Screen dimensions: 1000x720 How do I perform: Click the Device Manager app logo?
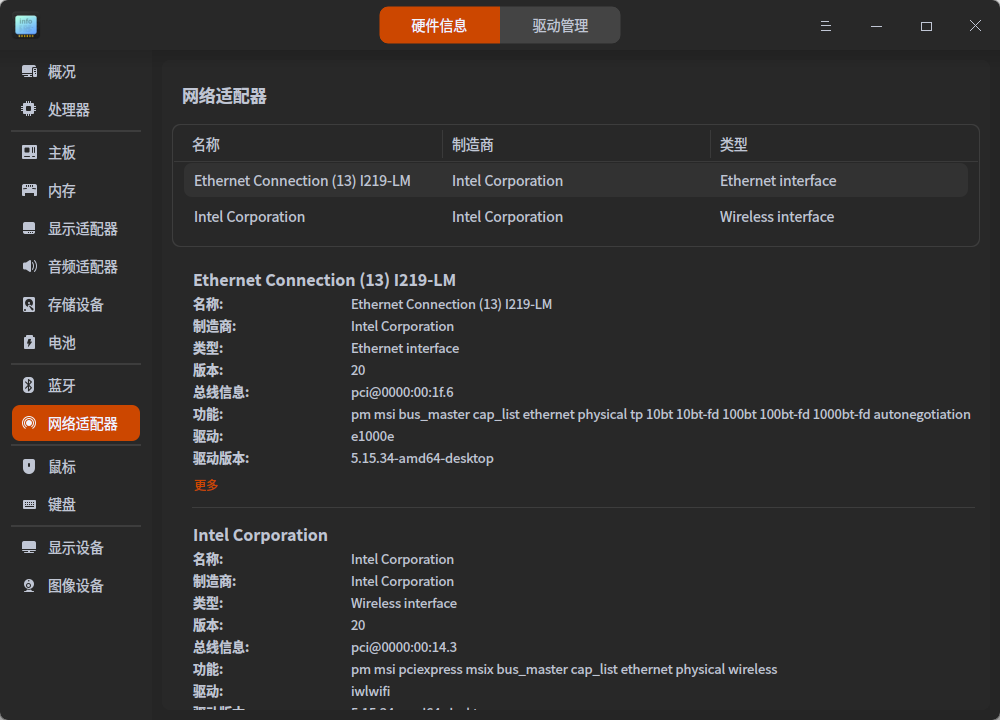[x=26, y=26]
